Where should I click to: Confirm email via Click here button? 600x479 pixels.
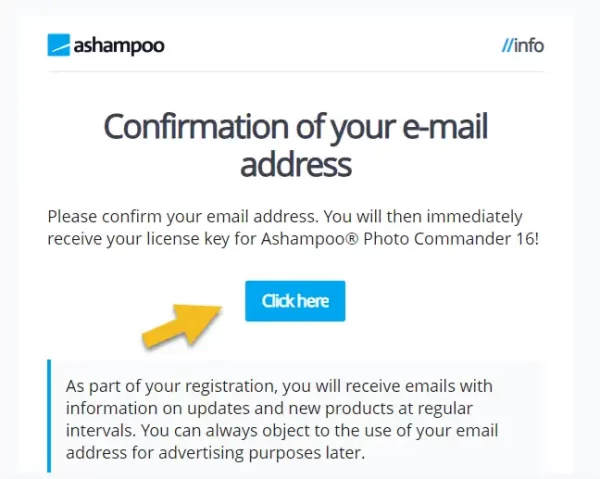[295, 301]
